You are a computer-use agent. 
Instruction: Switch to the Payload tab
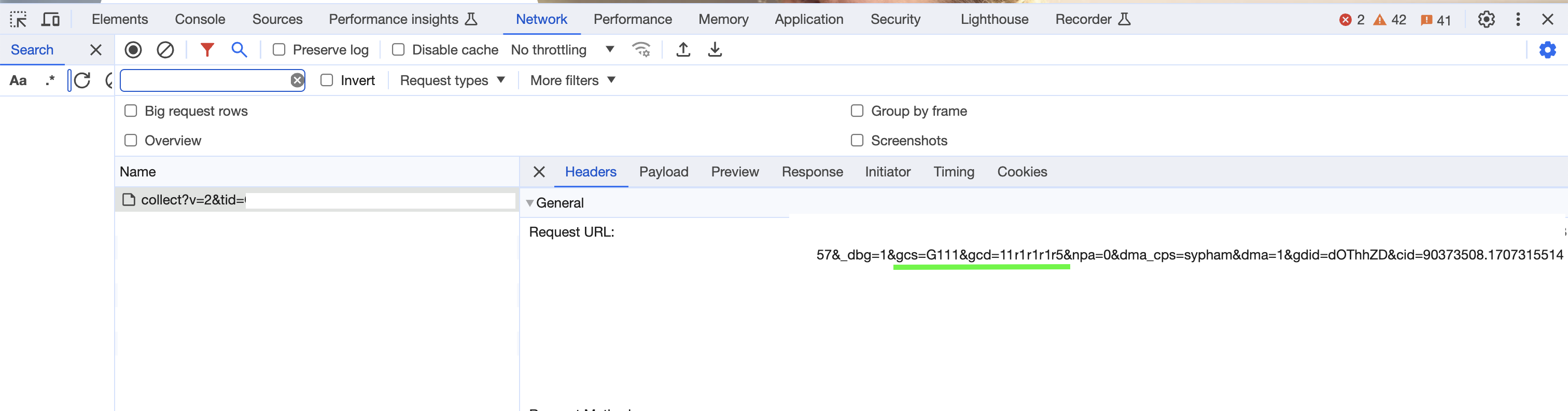[x=664, y=172]
